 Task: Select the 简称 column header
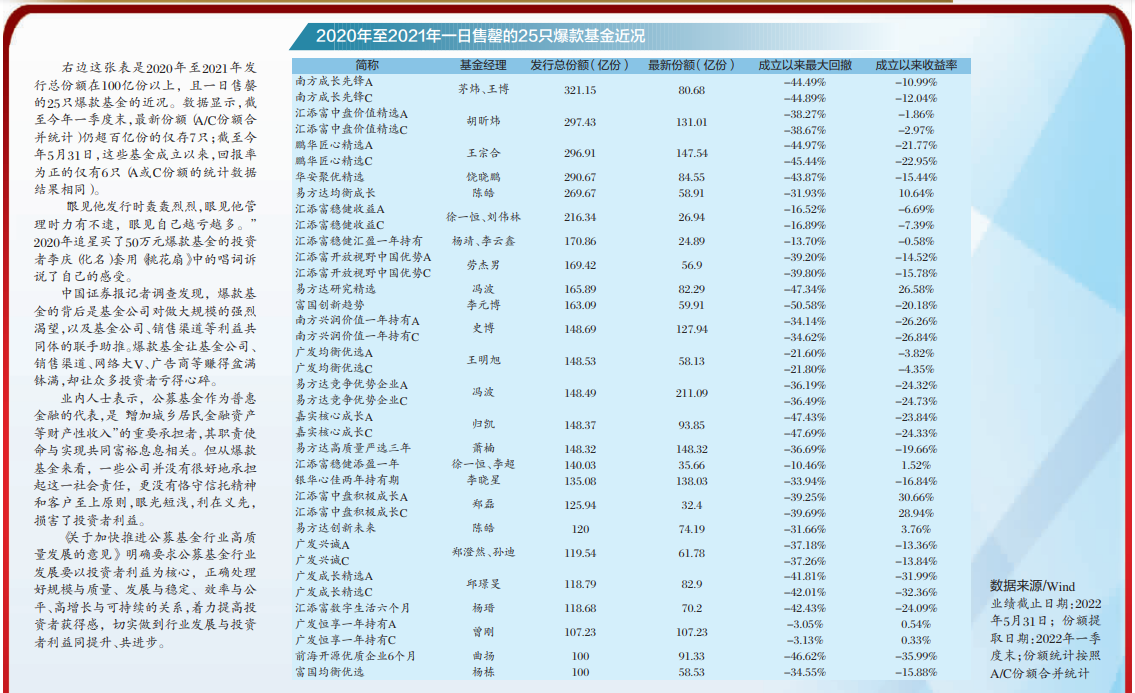pyautogui.click(x=367, y=65)
